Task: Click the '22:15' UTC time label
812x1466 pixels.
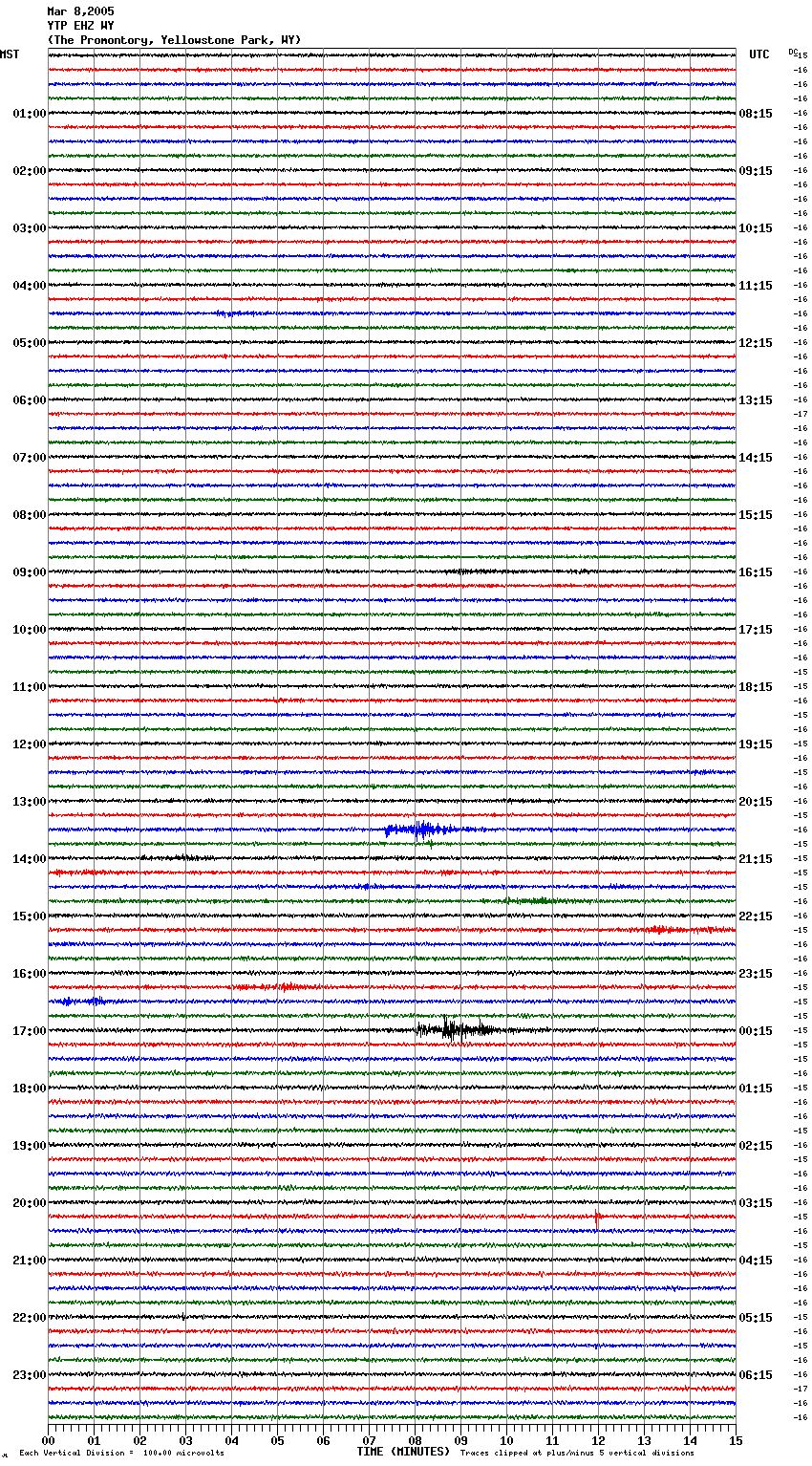Action: [x=756, y=916]
